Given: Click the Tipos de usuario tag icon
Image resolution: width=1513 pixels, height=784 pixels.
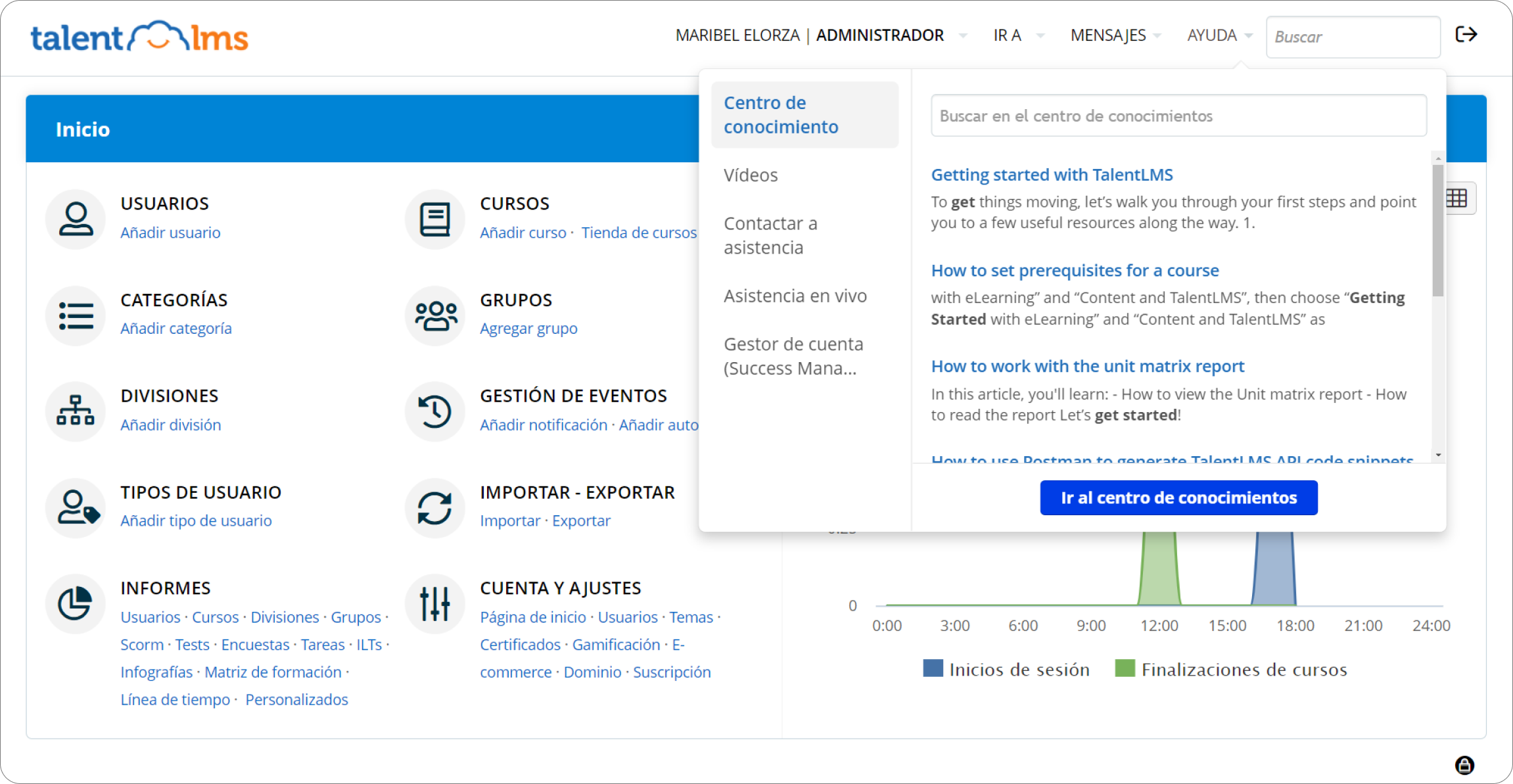Looking at the screenshot, I should (x=76, y=507).
